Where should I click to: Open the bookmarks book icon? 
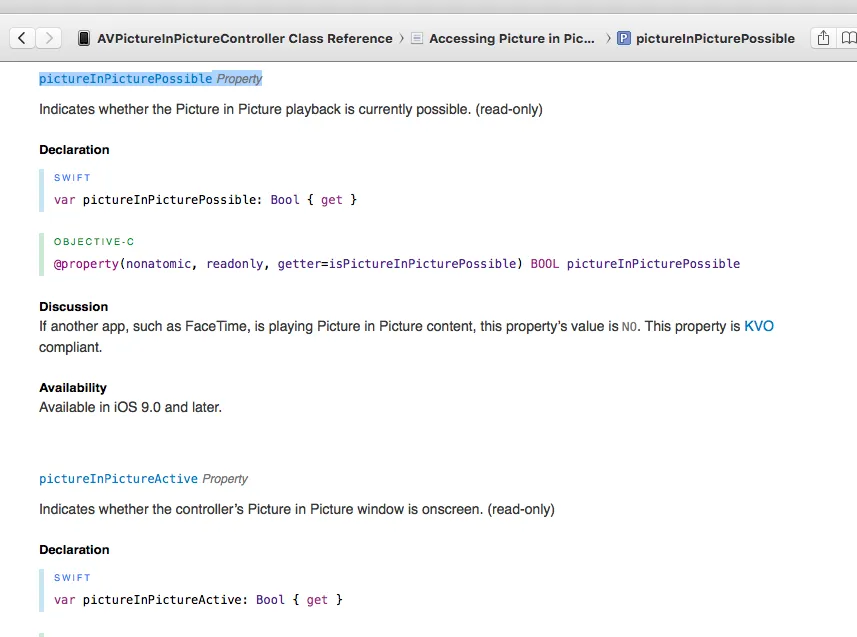coord(850,38)
